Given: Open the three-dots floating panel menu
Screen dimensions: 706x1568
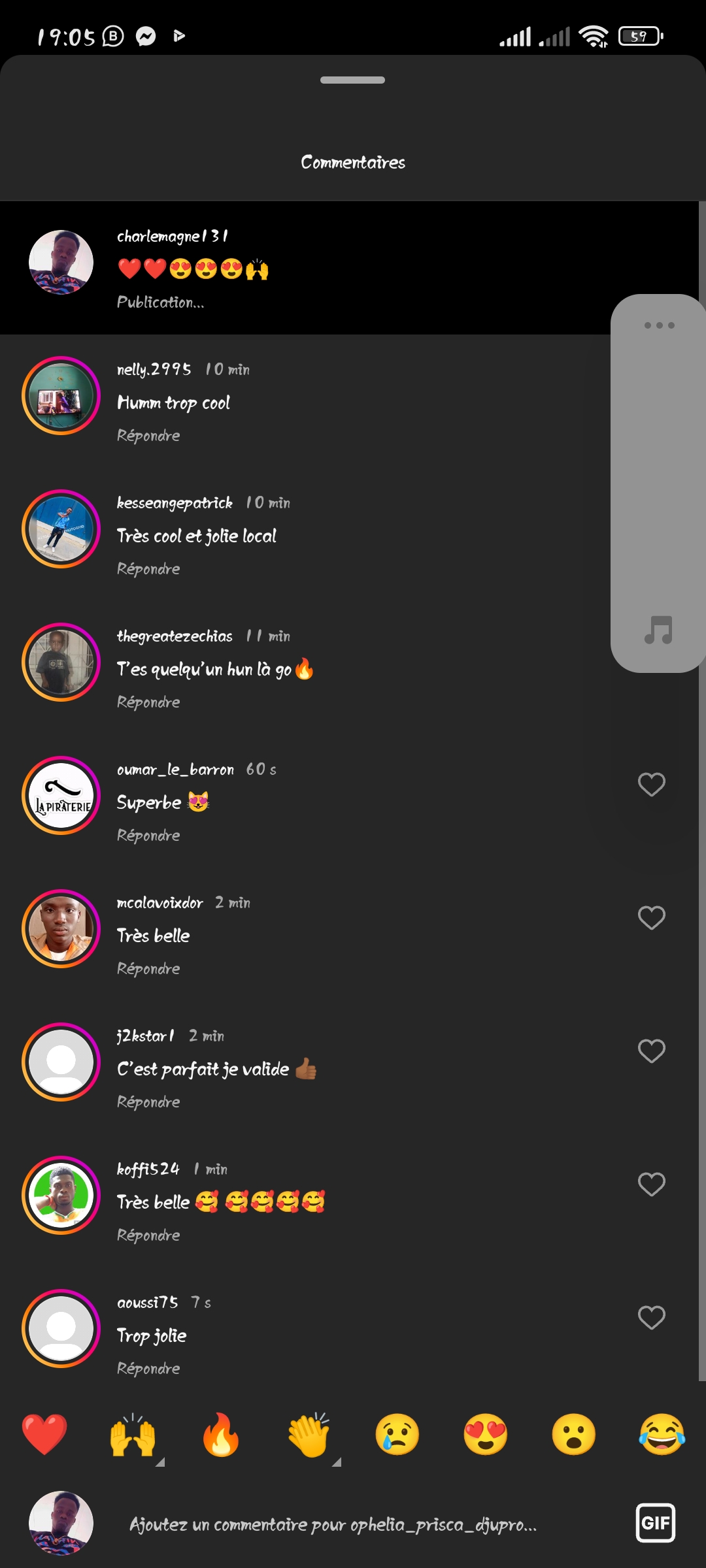Looking at the screenshot, I should pos(659,325).
